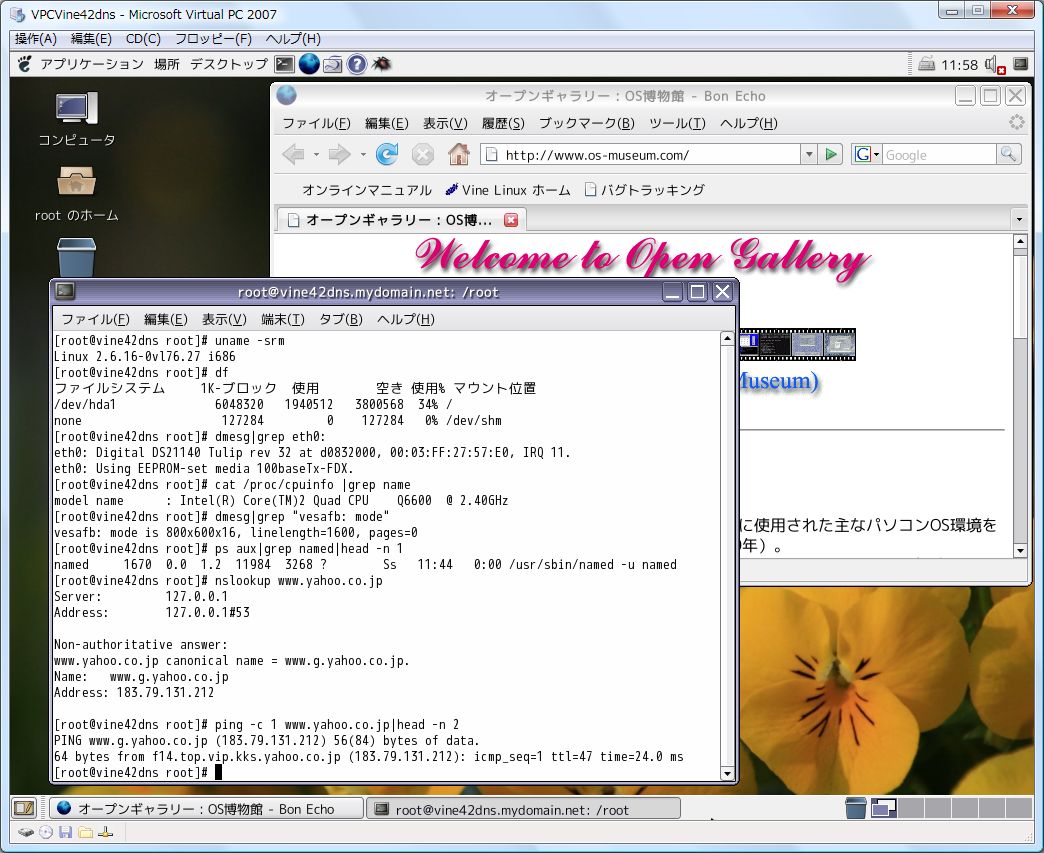
Task: Switch to the Bon Echo taskbar button
Action: pyautogui.click(x=206, y=808)
